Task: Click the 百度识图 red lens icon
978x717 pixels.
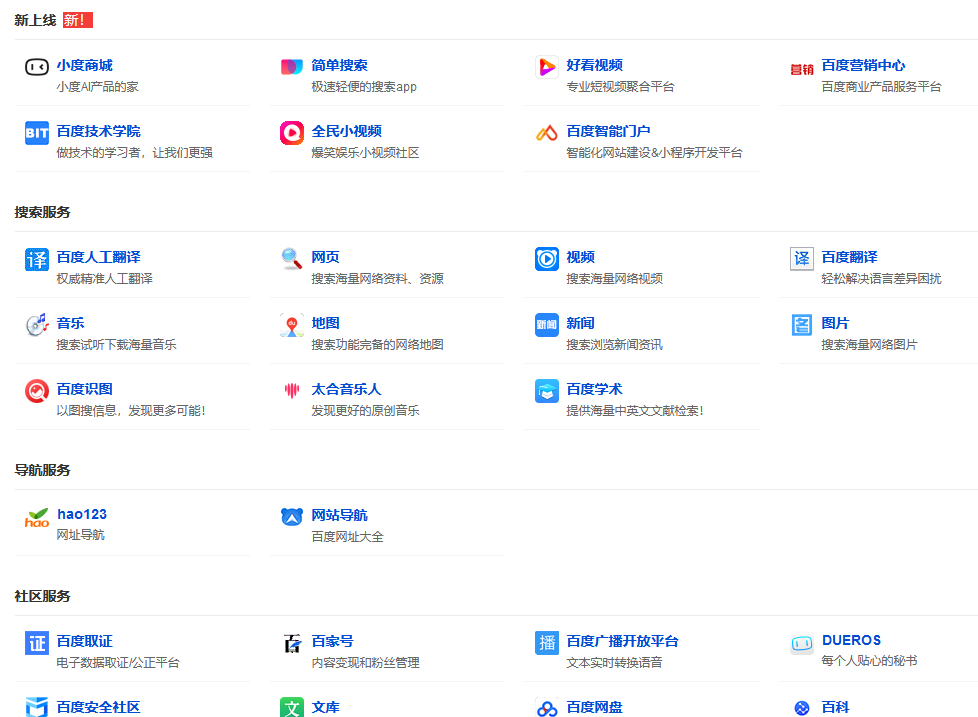Action: coord(37,391)
